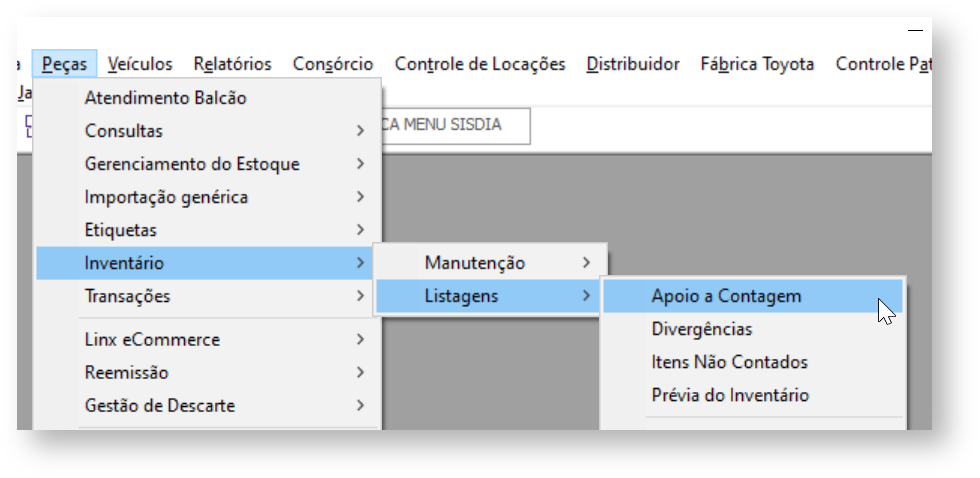Select Atendimento Balcão menu entry
The height and width of the screenshot is (478, 980).
point(165,98)
